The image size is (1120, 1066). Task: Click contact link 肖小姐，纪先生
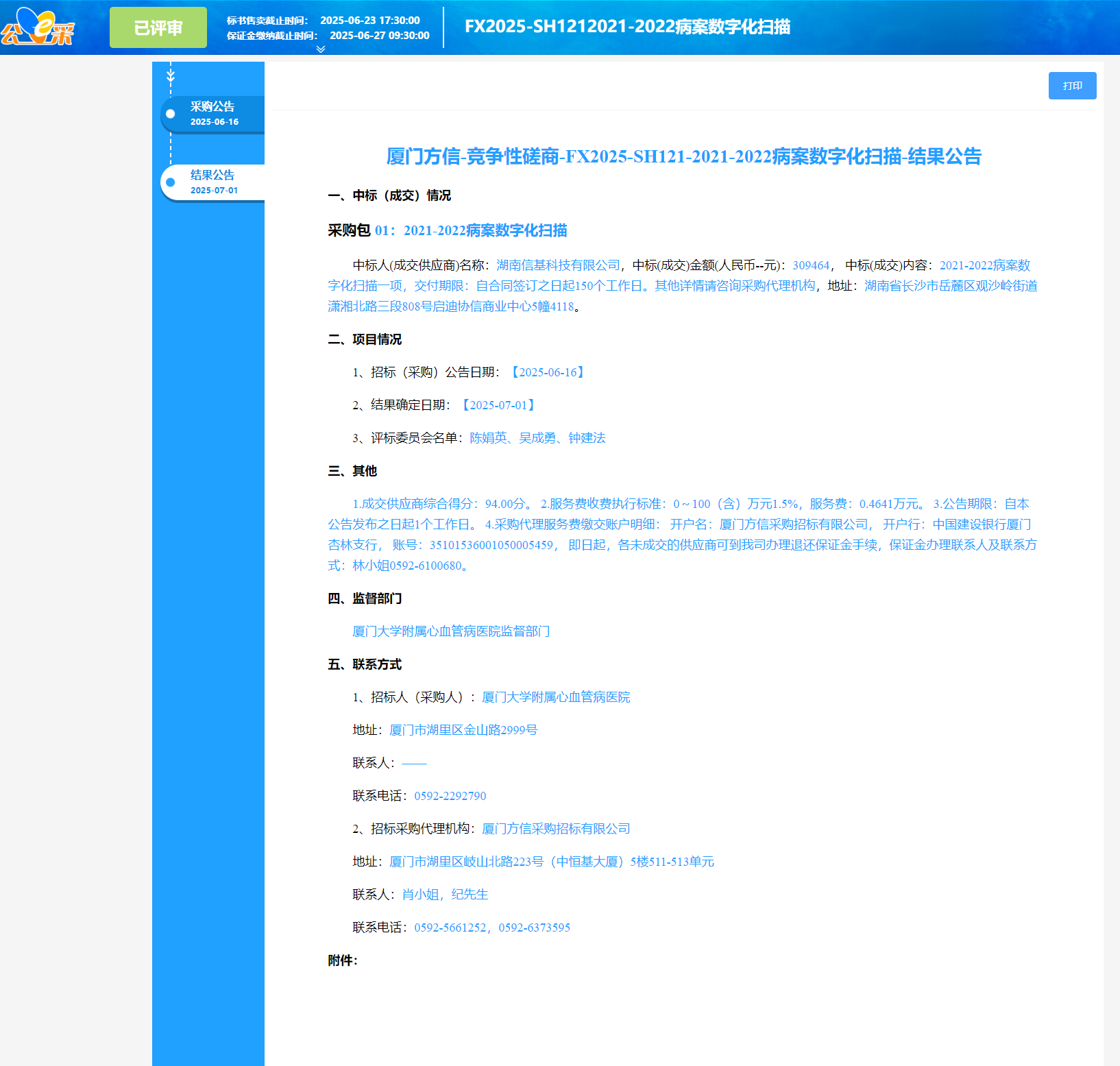[x=444, y=895]
